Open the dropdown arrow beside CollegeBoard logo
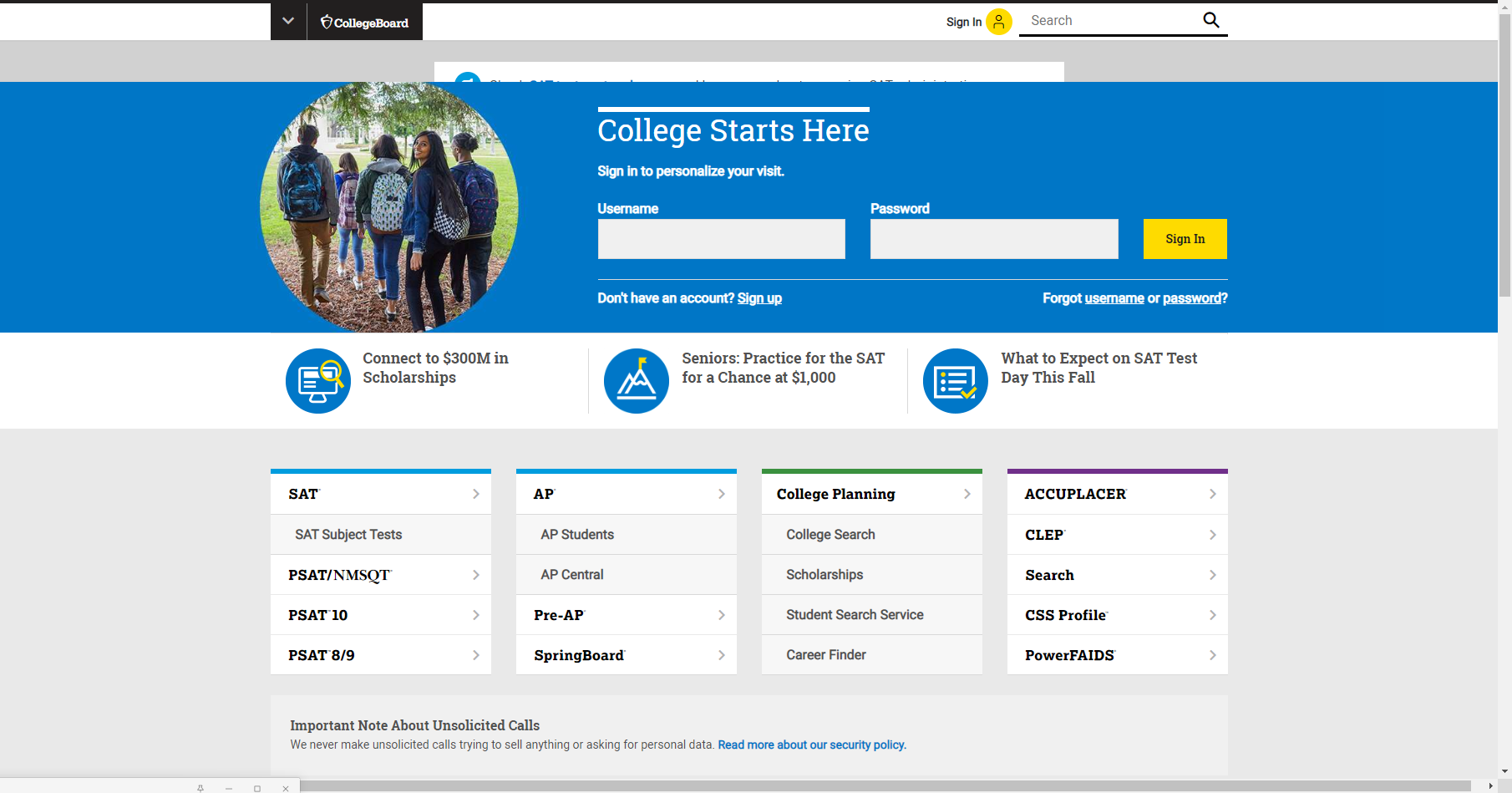The image size is (1512, 793). point(288,21)
